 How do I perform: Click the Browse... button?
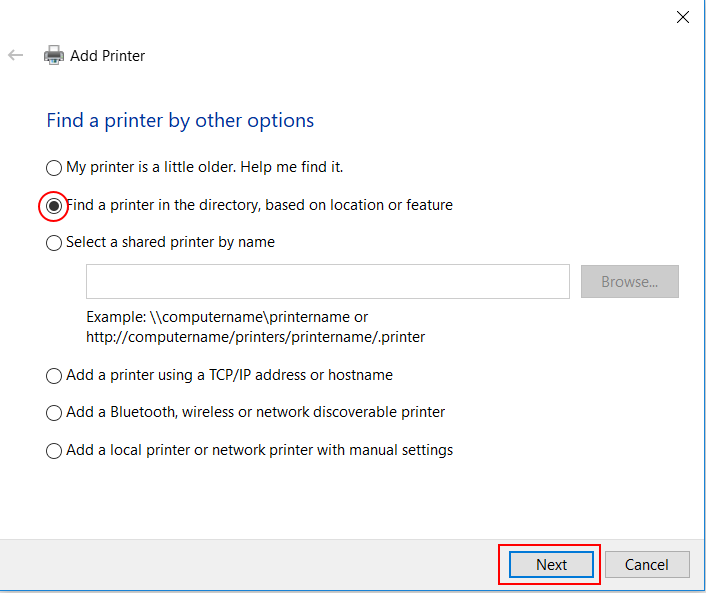pyautogui.click(x=629, y=282)
